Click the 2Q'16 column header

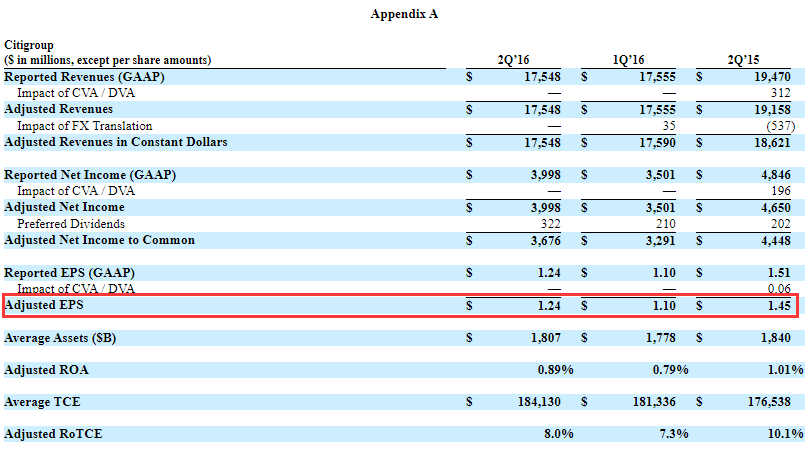513,60
